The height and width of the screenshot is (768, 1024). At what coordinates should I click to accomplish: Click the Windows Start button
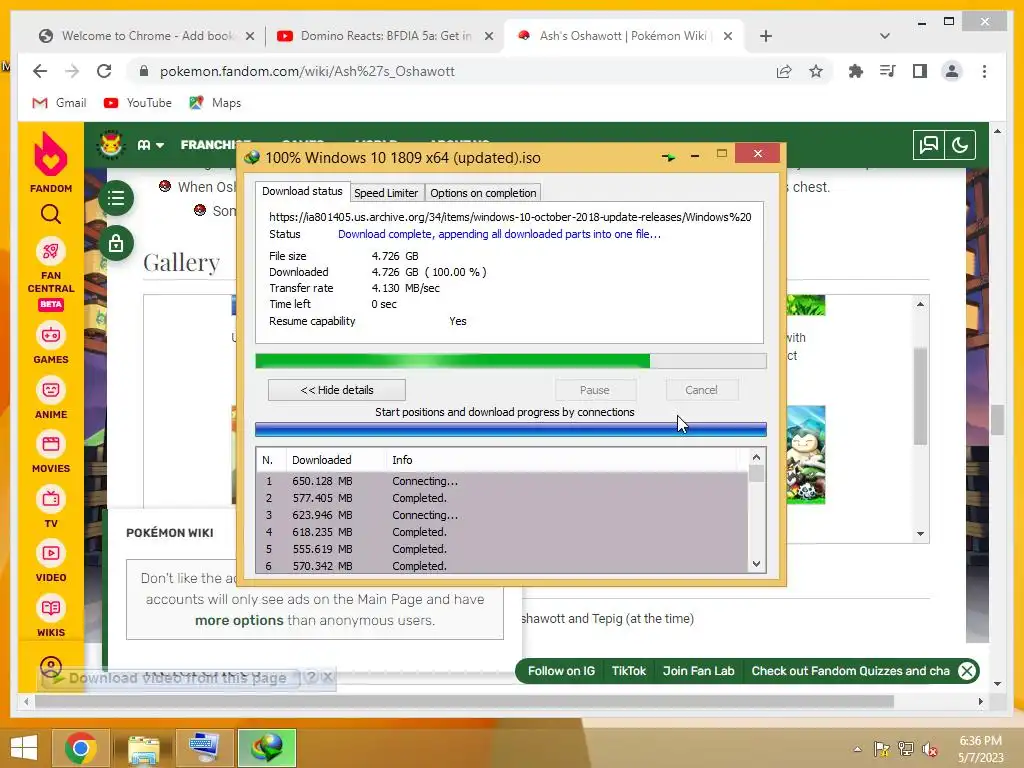[x=24, y=748]
